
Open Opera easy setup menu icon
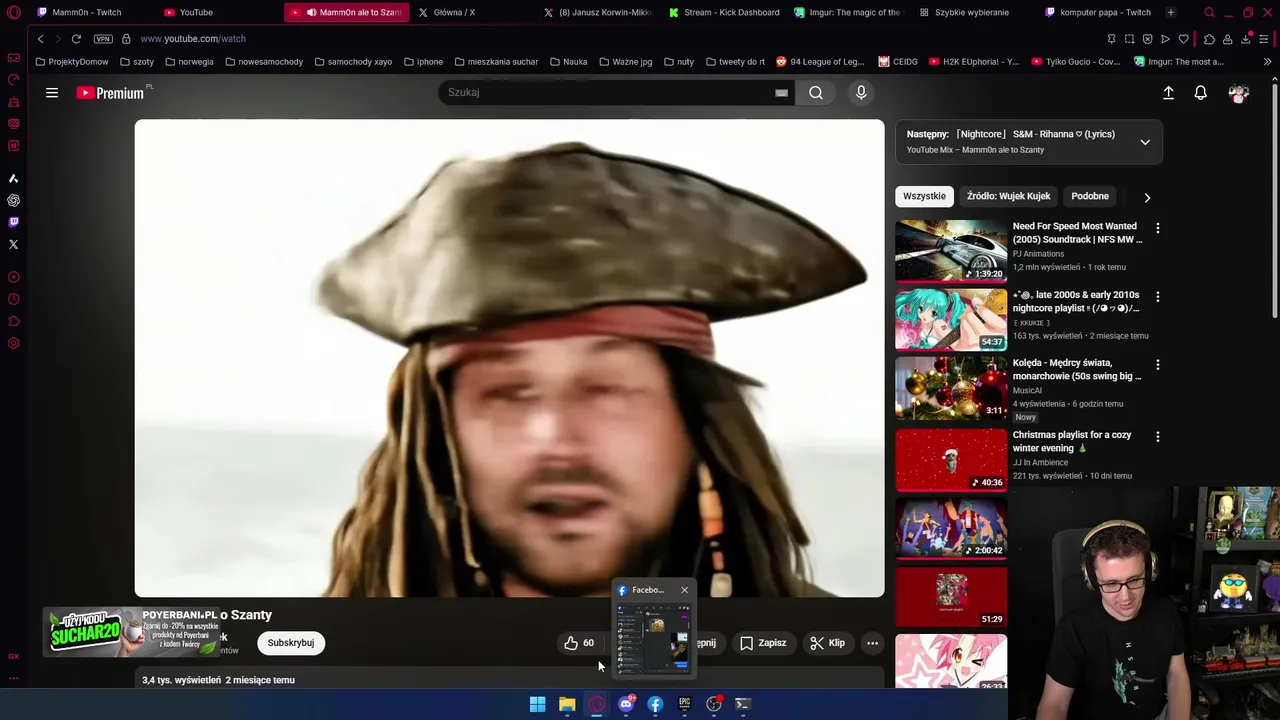(x=1264, y=39)
